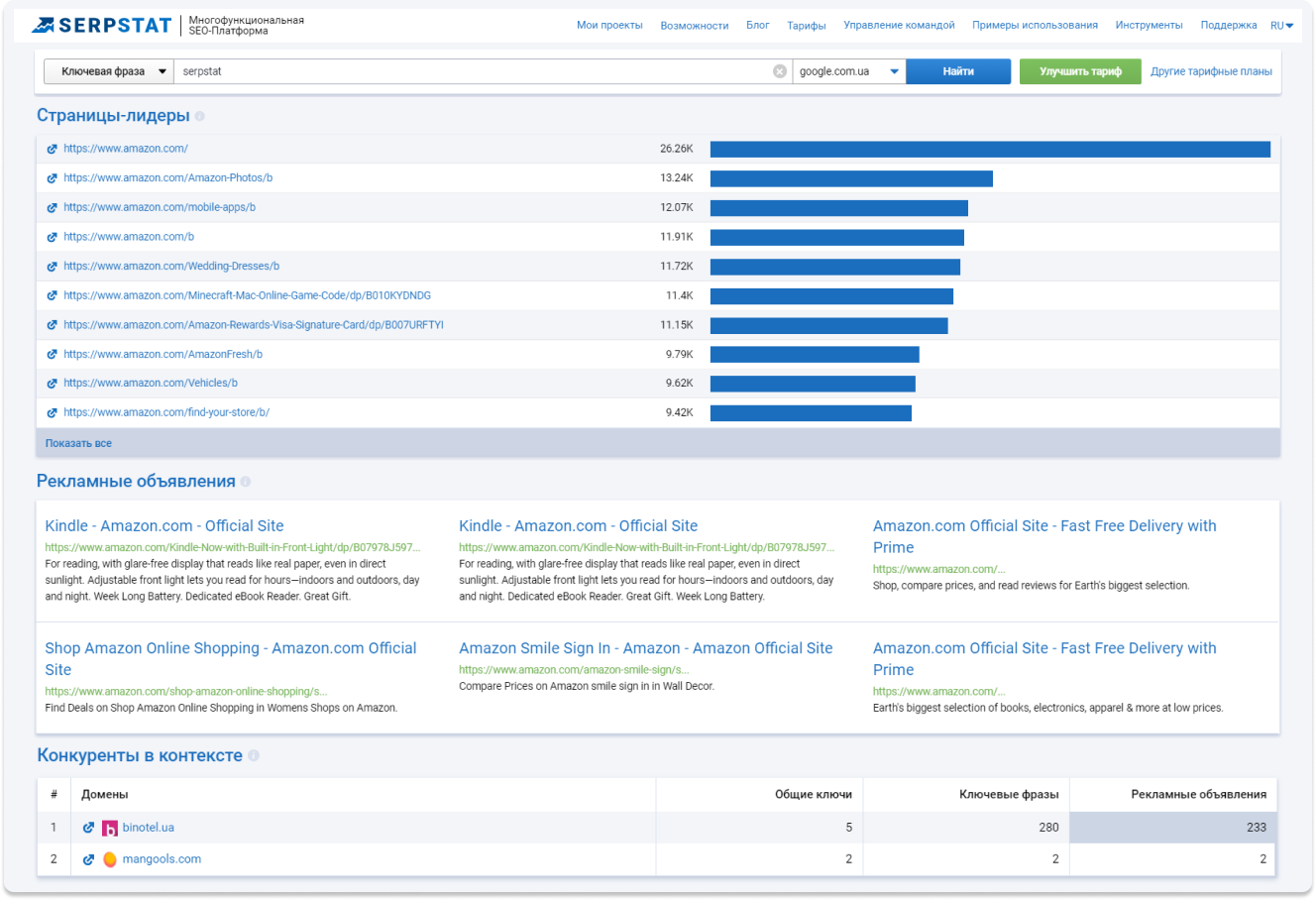1316x900 pixels.
Task: Open external link icon for mangools.com
Action: tap(88, 859)
